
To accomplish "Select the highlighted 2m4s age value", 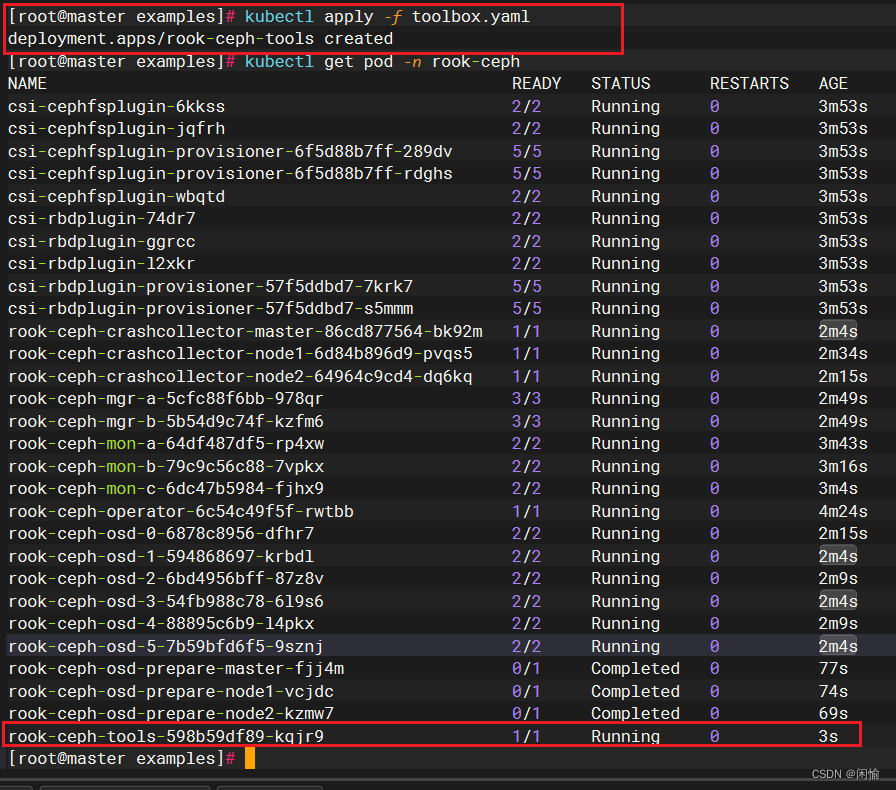I will tap(838, 331).
